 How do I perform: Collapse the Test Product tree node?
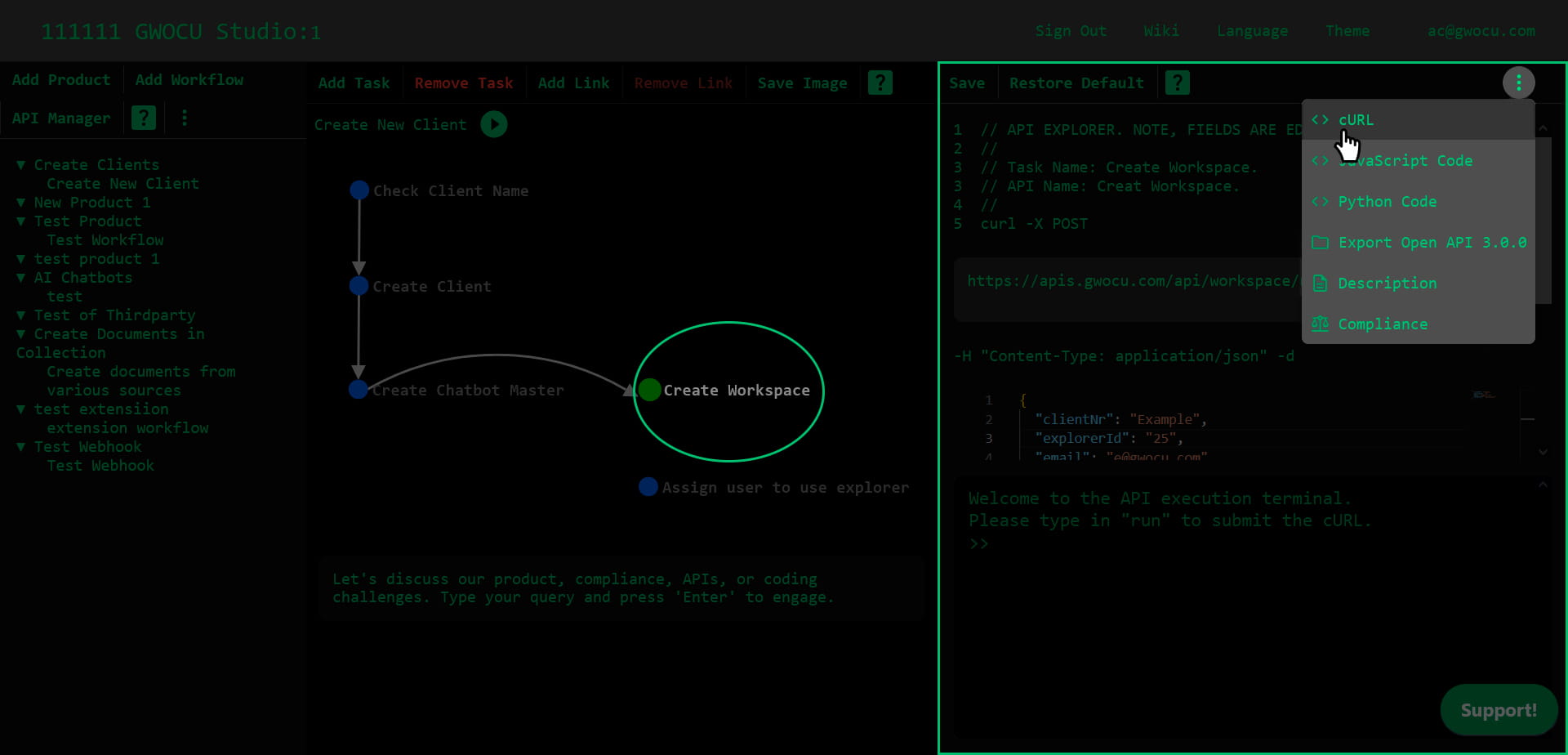21,221
